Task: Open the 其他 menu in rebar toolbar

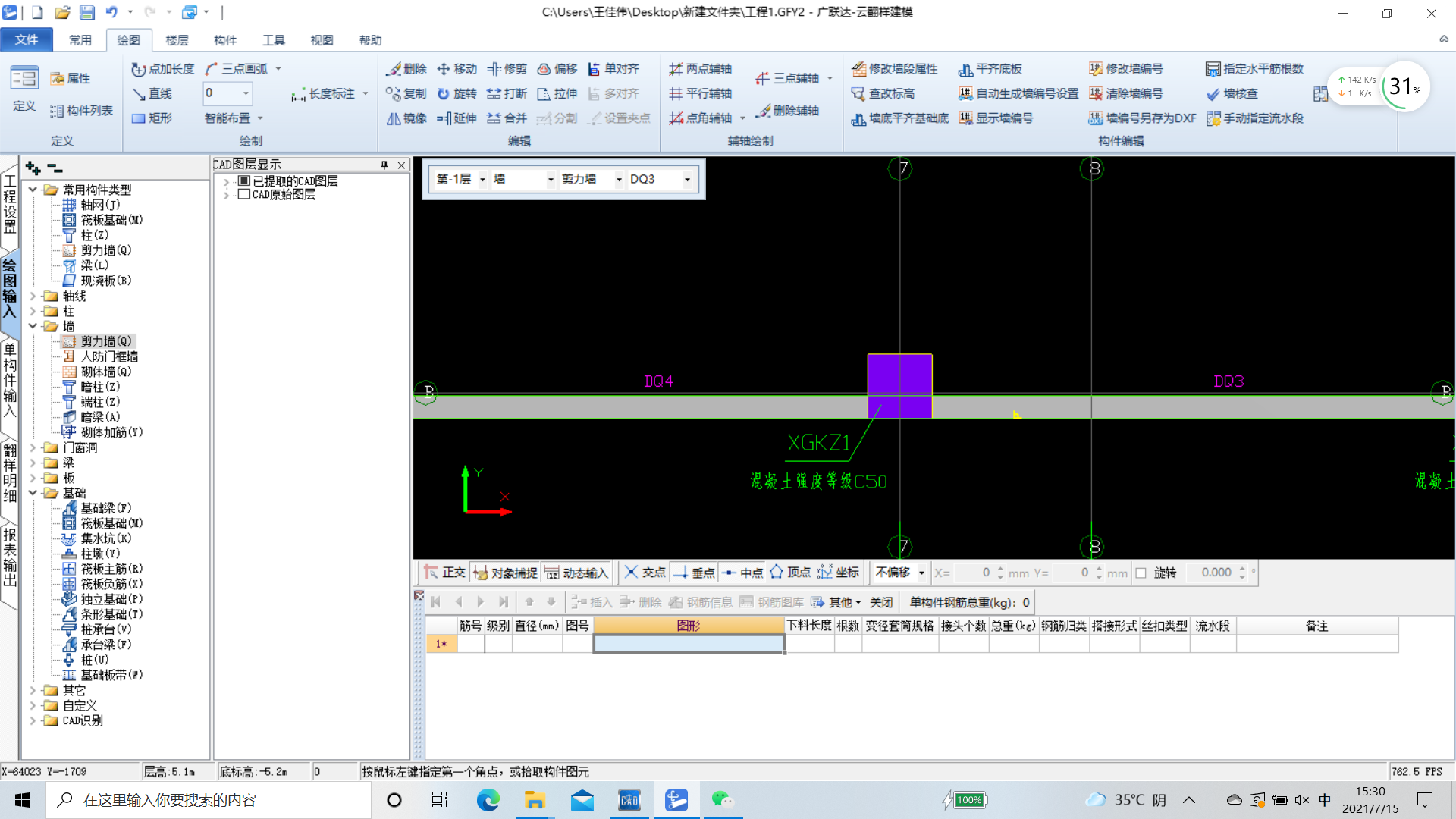Action: tap(836, 602)
